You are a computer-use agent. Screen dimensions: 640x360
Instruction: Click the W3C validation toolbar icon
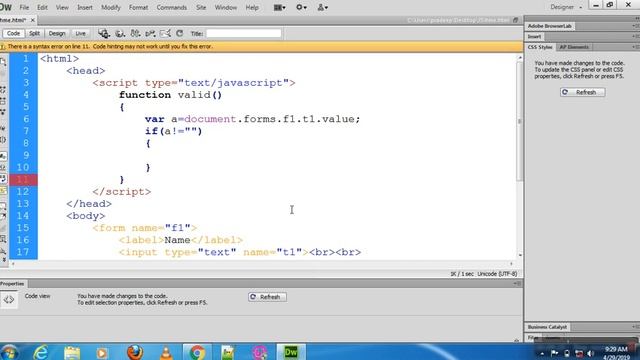[x=150, y=33]
